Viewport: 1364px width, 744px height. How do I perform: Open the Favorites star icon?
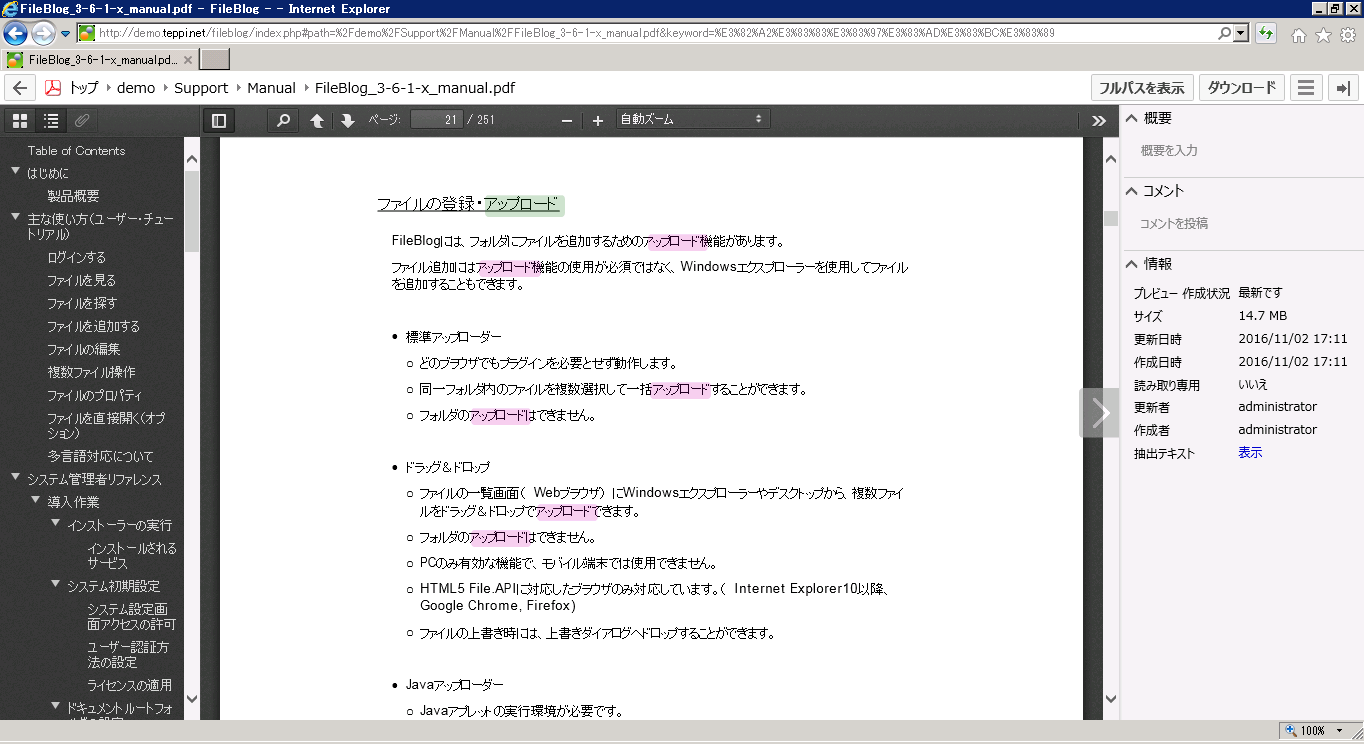click(1323, 35)
